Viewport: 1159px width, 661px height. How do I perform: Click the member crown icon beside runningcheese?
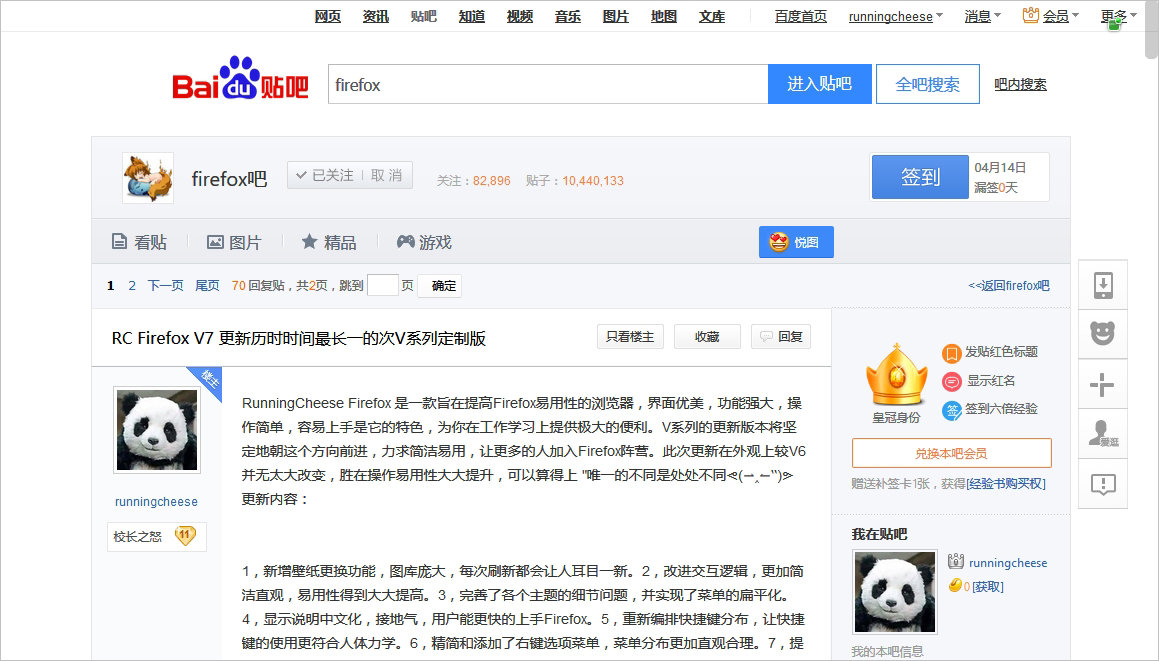pyautogui.click(x=956, y=561)
